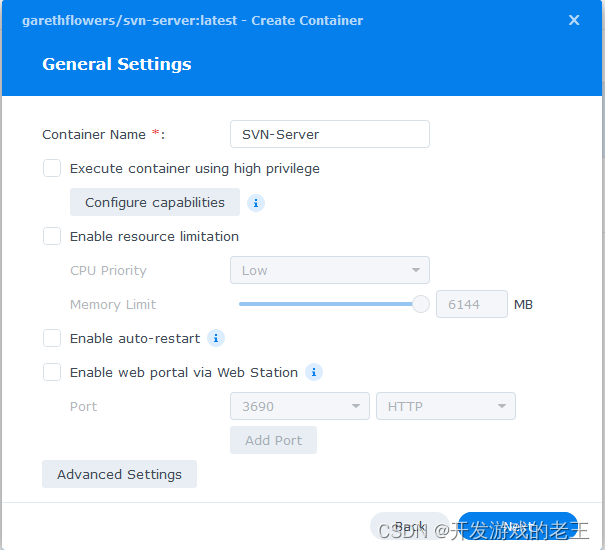Screen dimensions: 605x550
Task: Click Configure capabilities button
Action: click(155, 202)
